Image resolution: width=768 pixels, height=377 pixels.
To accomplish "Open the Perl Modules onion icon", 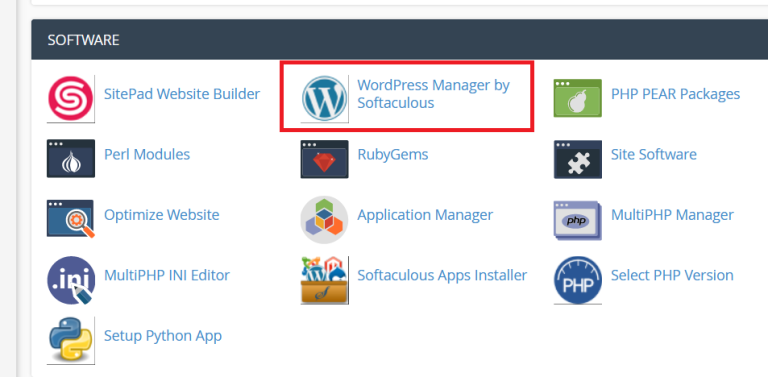I will tap(71, 159).
